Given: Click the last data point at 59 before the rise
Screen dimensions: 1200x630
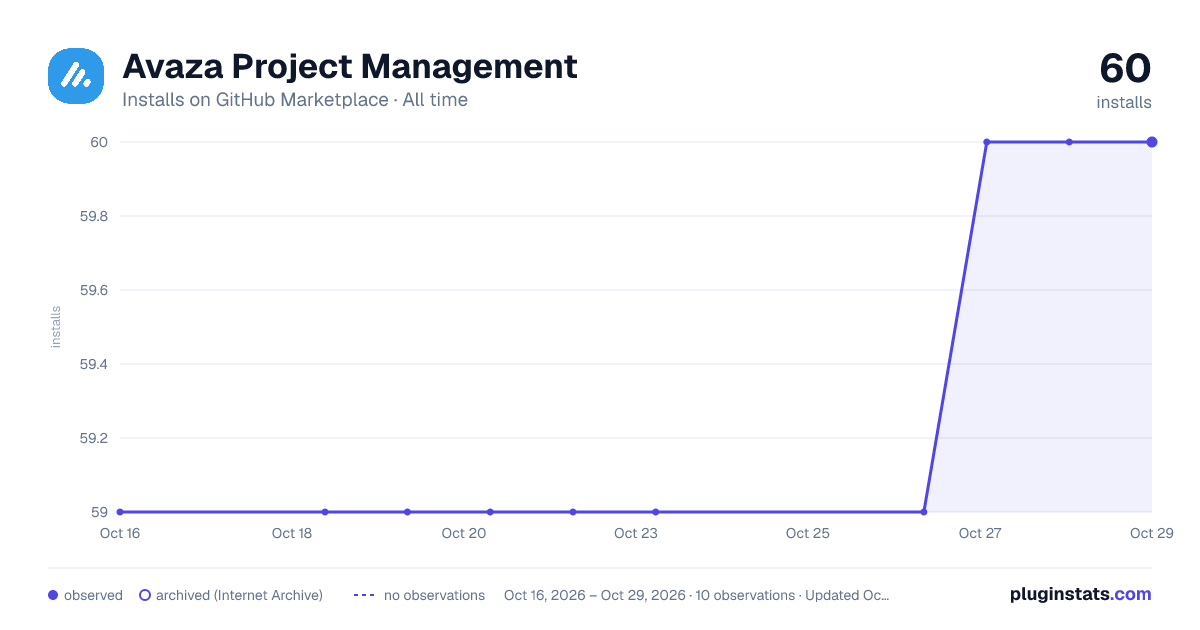Looking at the screenshot, I should pyautogui.click(x=923, y=512).
